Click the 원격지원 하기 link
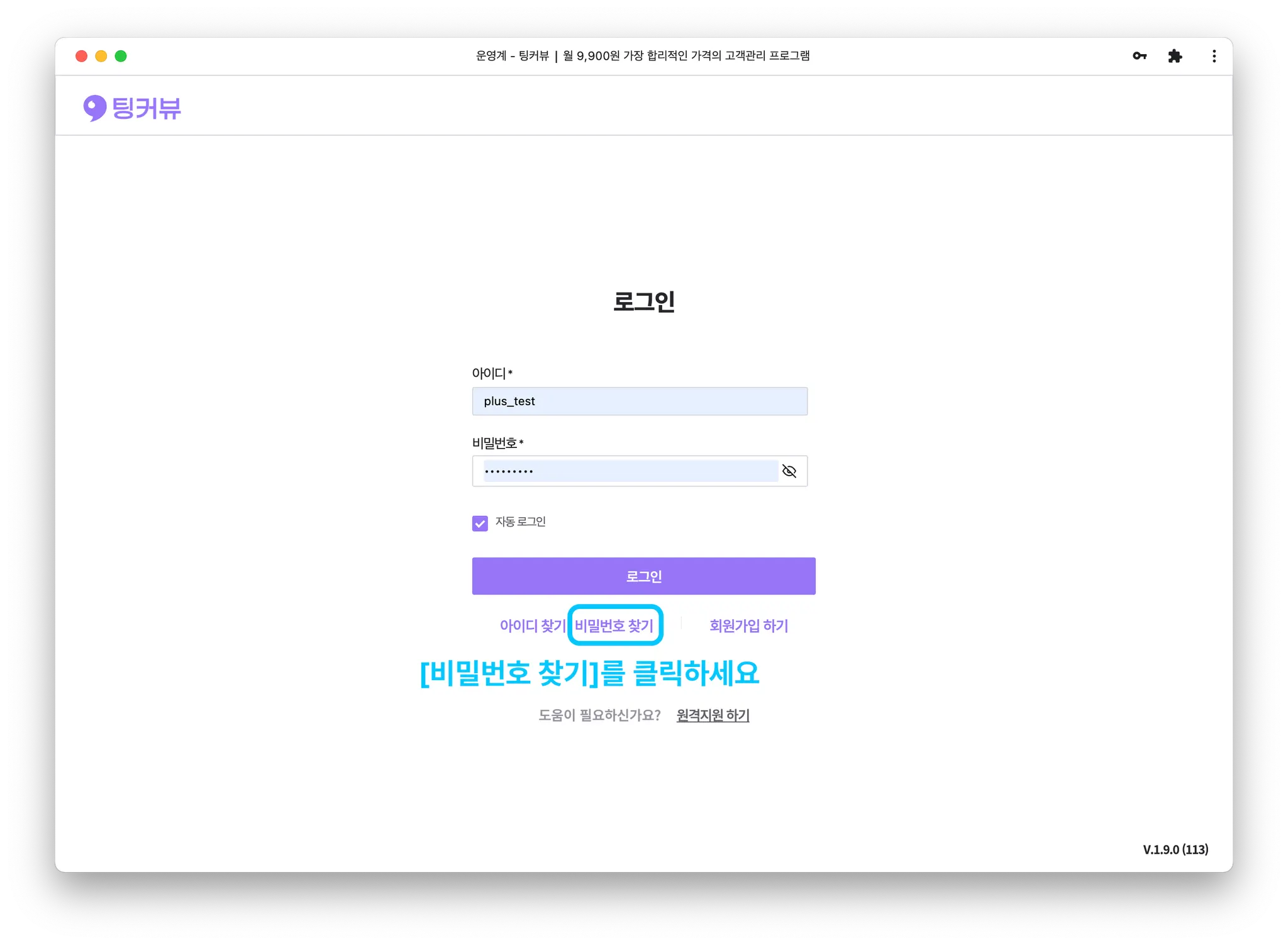The image size is (1288, 945). pyautogui.click(x=713, y=715)
